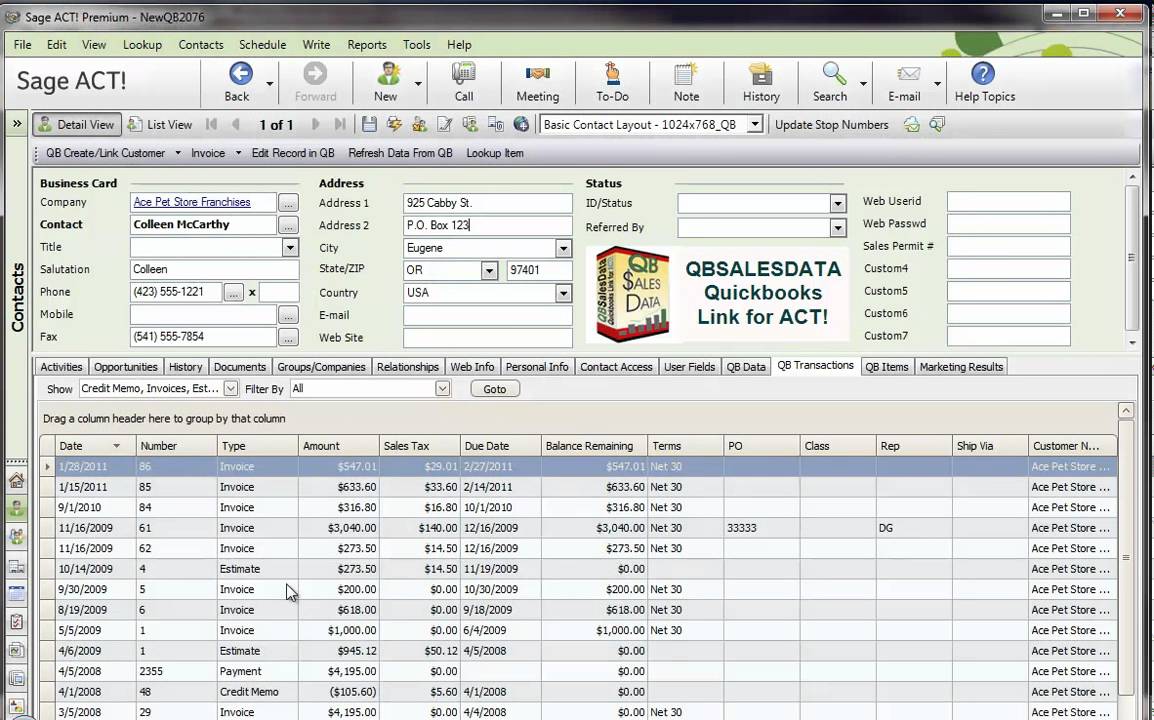Click Refresh Data From QB
Image resolution: width=1154 pixels, height=720 pixels.
tap(400, 153)
